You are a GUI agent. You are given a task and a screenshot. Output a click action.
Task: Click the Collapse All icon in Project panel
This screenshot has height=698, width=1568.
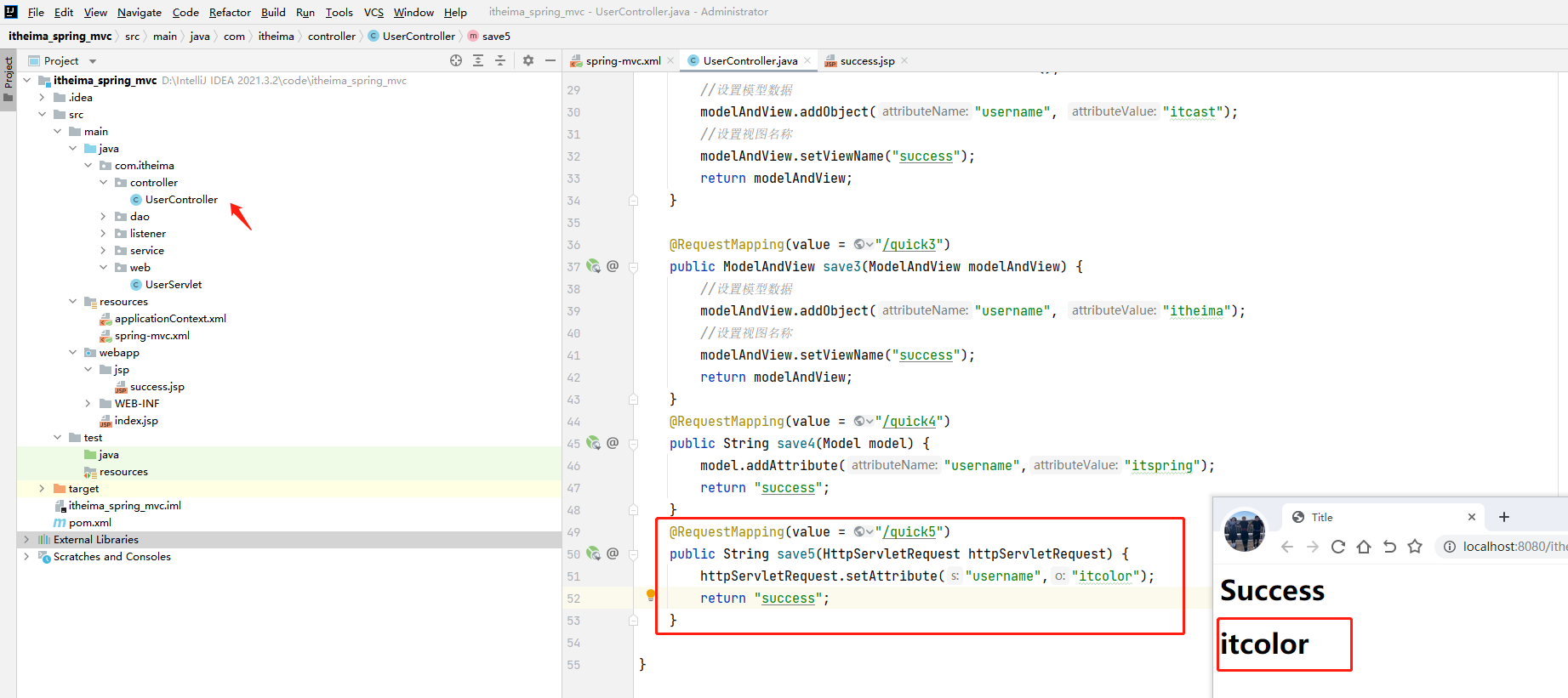click(500, 60)
